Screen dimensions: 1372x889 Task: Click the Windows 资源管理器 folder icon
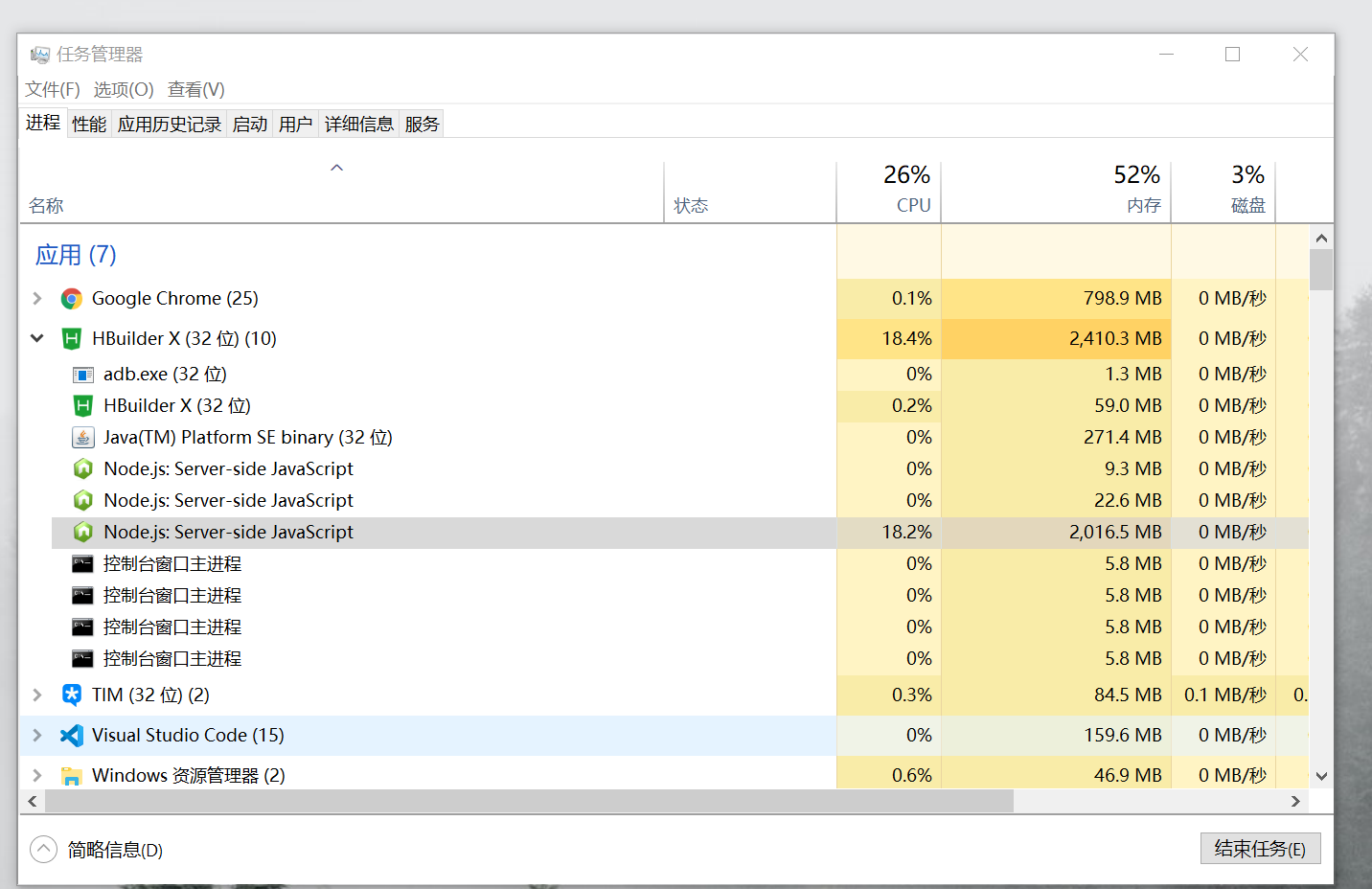coord(72,776)
